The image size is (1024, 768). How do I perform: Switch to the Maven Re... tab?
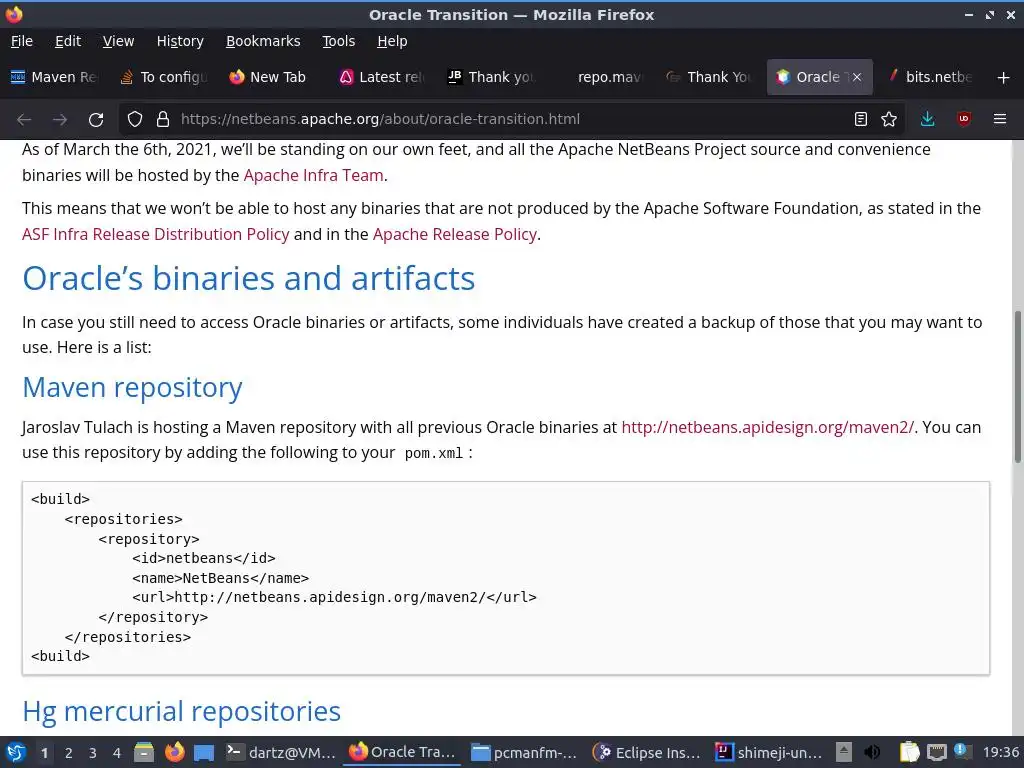tap(55, 77)
